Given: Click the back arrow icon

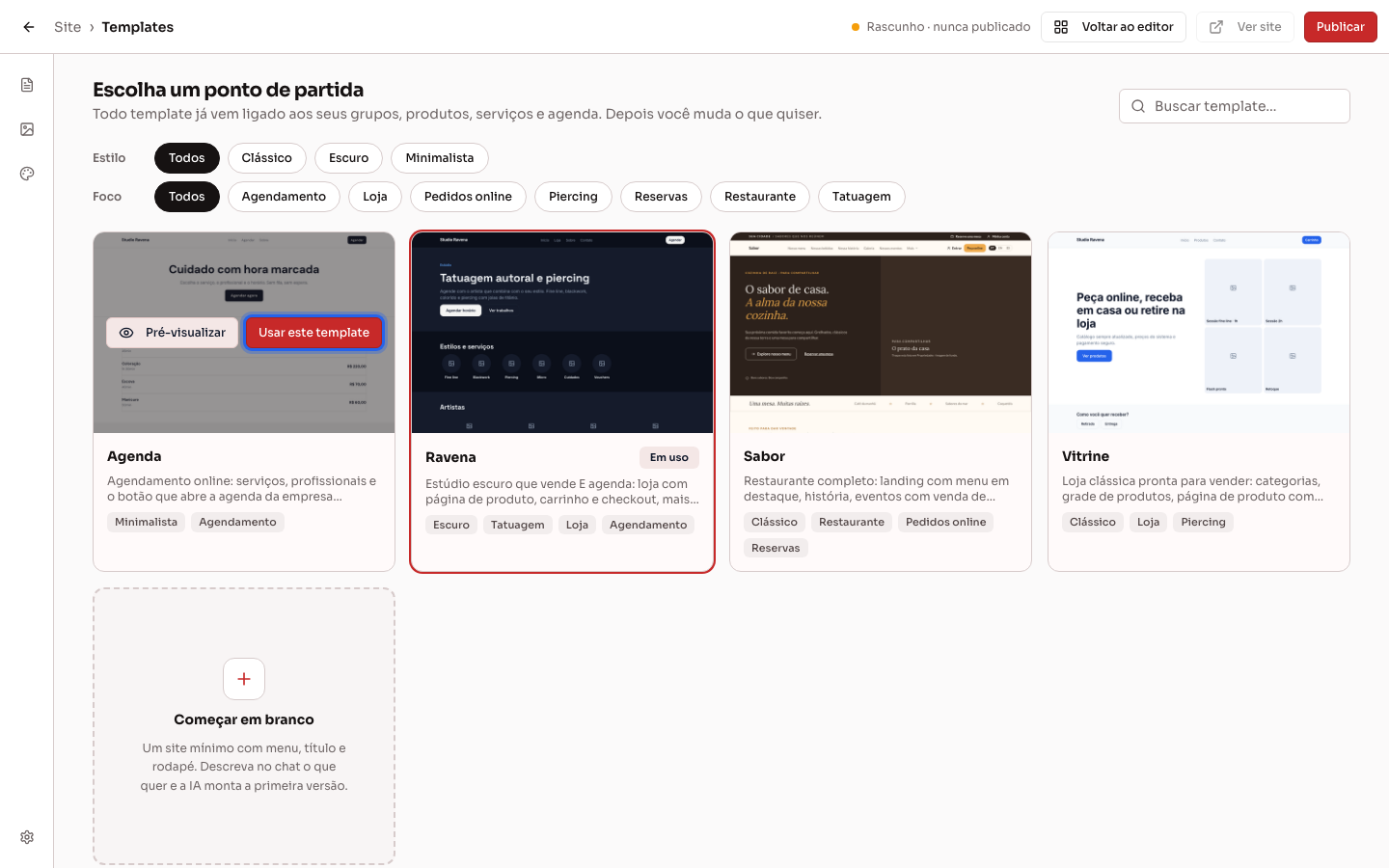Looking at the screenshot, I should (x=29, y=27).
